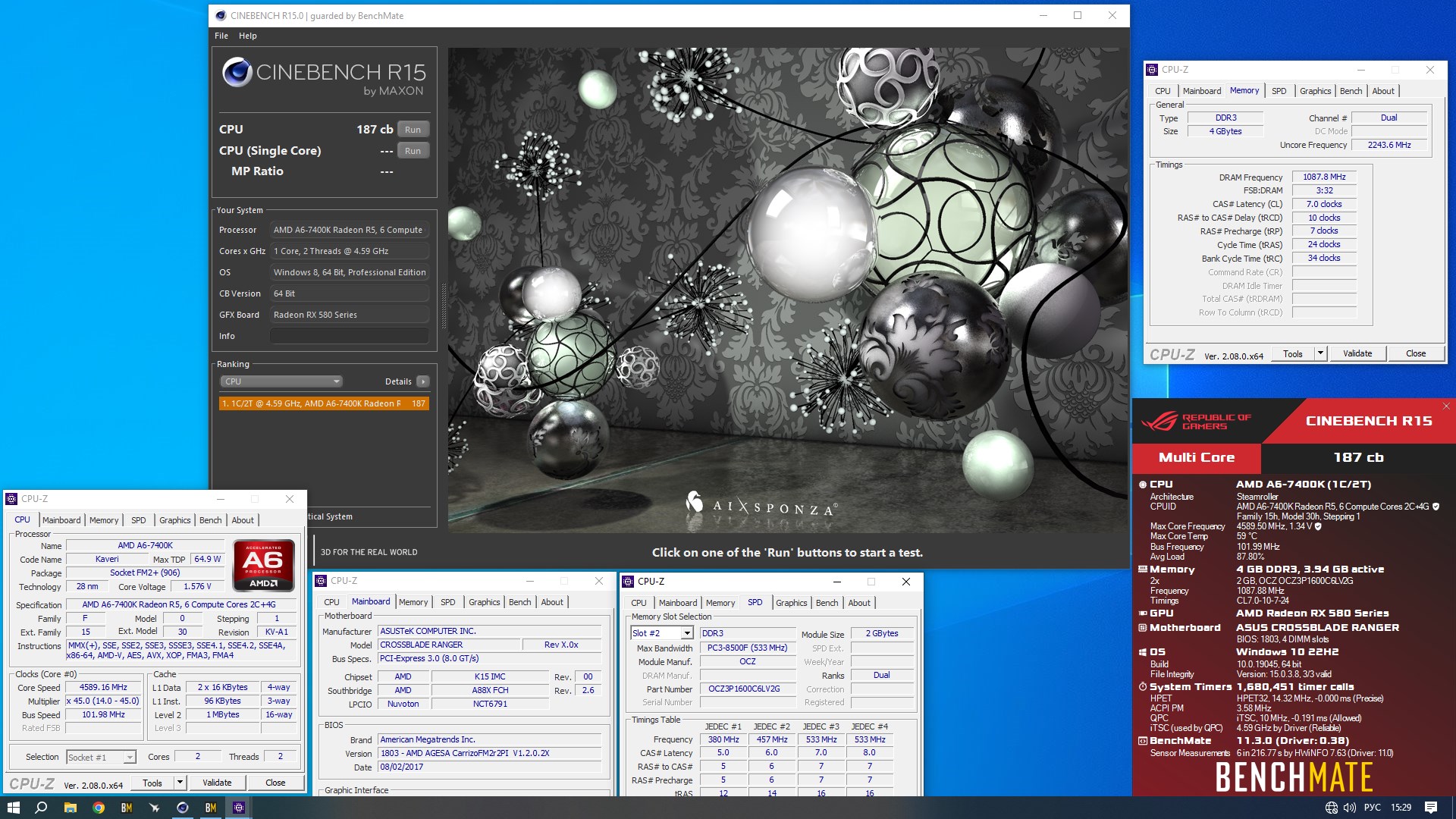The width and height of the screenshot is (1456, 819).
Task: Open the Help menu in Cinebench
Action: coord(248,36)
